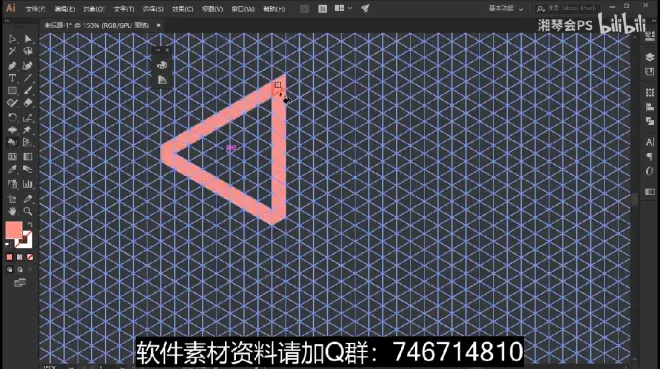This screenshot has height=369, width=660.
Task: Close the document tab
Action: 158,25
